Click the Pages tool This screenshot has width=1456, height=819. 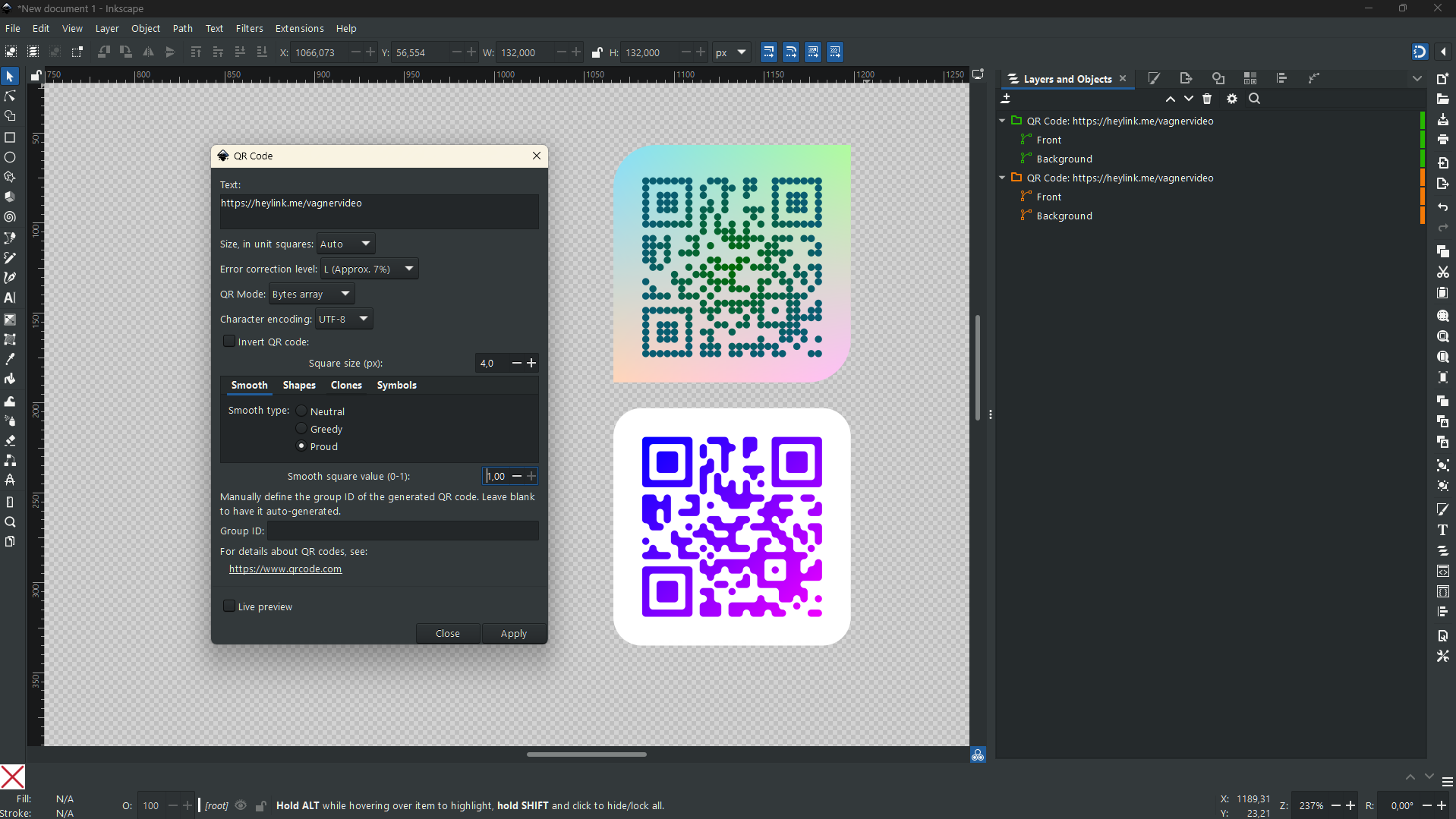coord(10,541)
